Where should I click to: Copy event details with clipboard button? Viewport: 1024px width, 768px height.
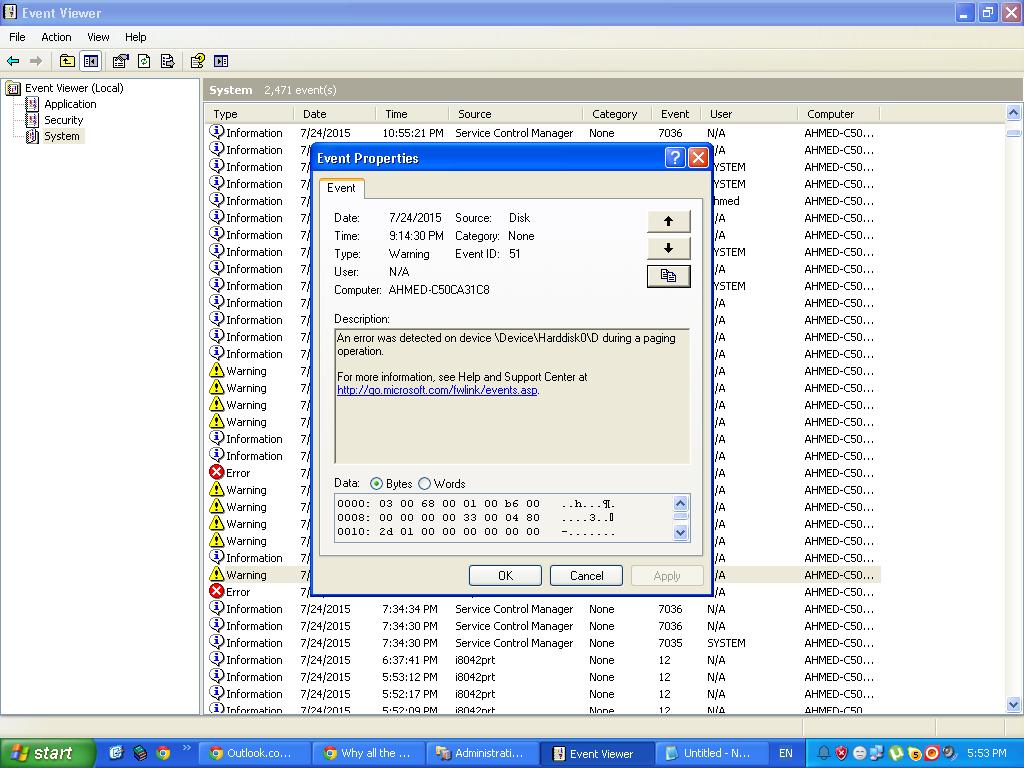tap(668, 276)
